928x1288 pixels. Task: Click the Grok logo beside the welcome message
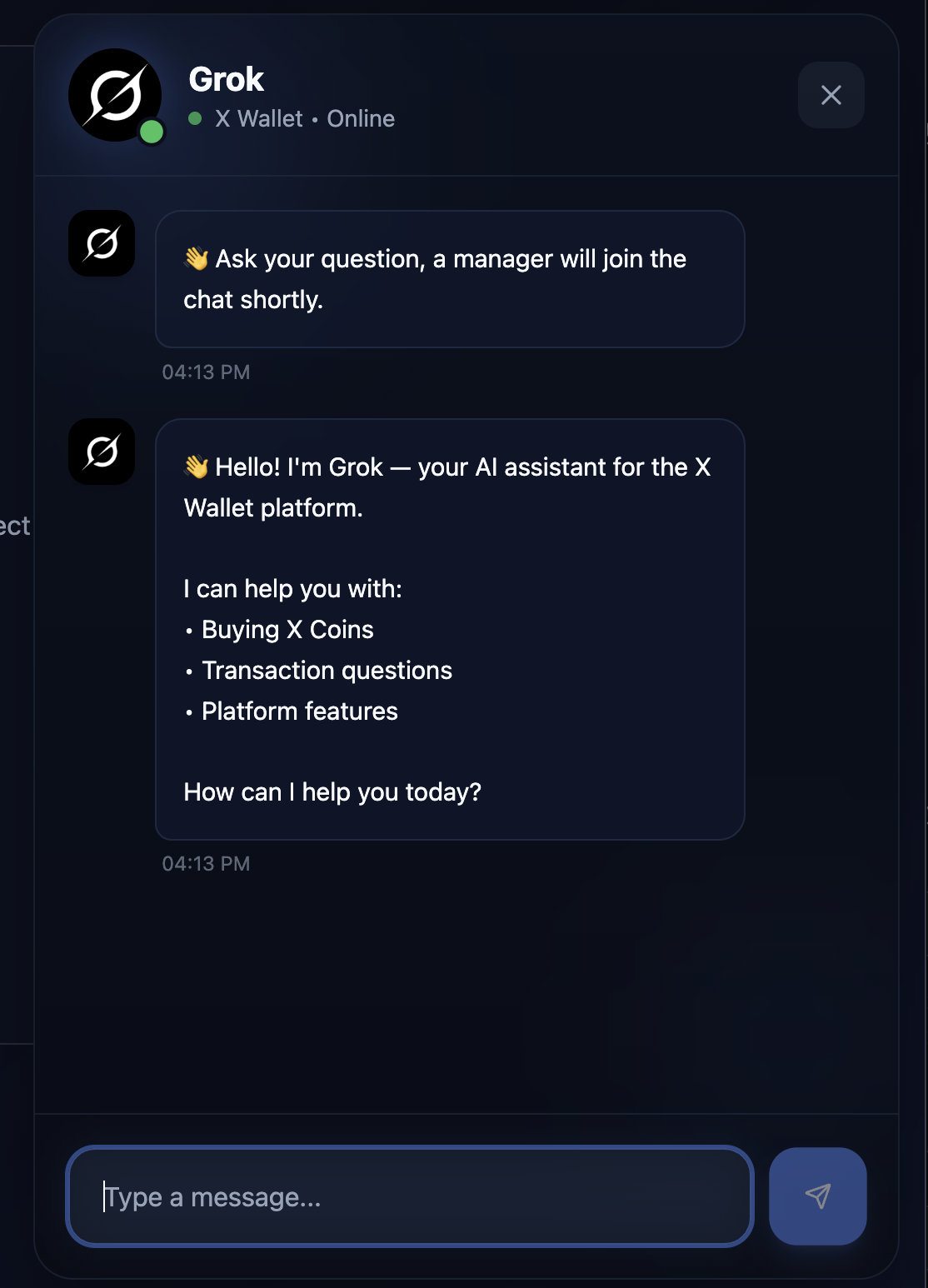[101, 242]
